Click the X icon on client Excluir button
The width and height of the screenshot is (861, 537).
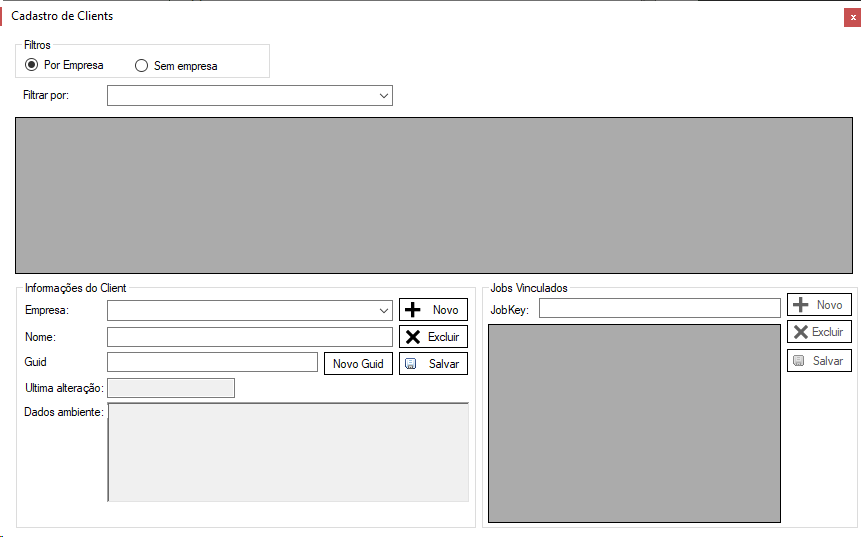coord(412,337)
